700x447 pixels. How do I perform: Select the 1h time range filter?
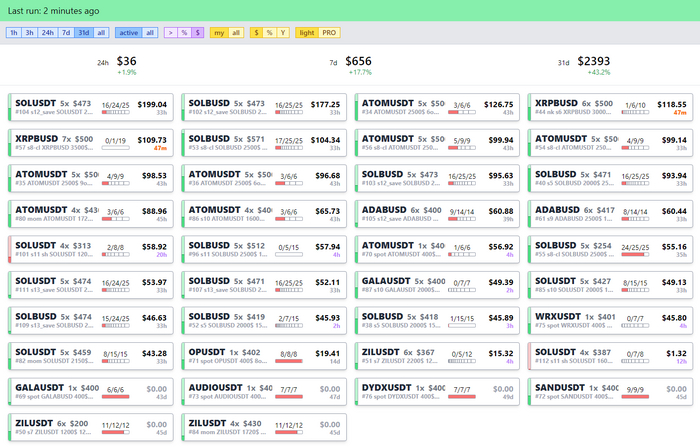[x=14, y=33]
